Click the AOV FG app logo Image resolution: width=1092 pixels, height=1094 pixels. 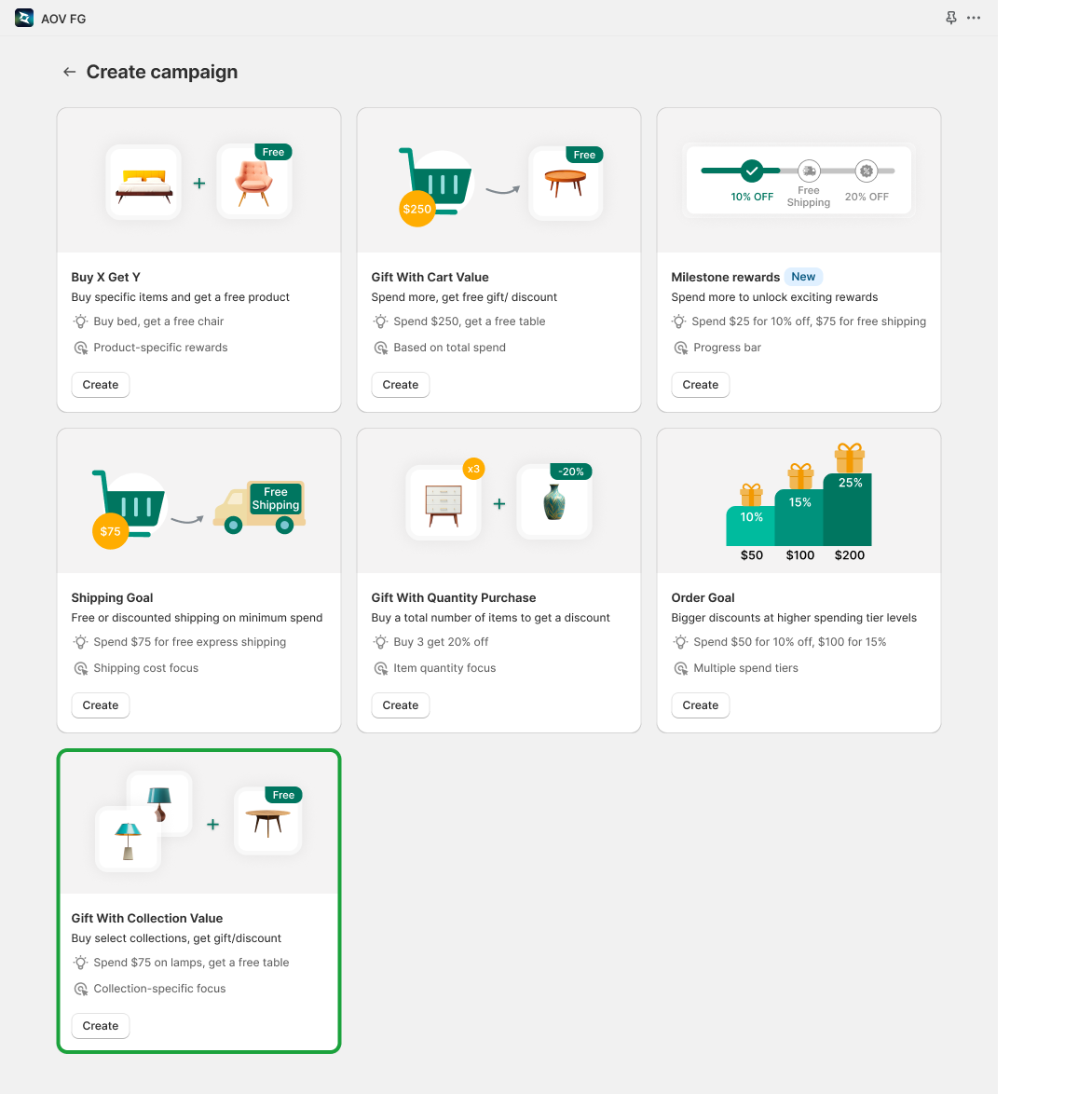point(24,18)
